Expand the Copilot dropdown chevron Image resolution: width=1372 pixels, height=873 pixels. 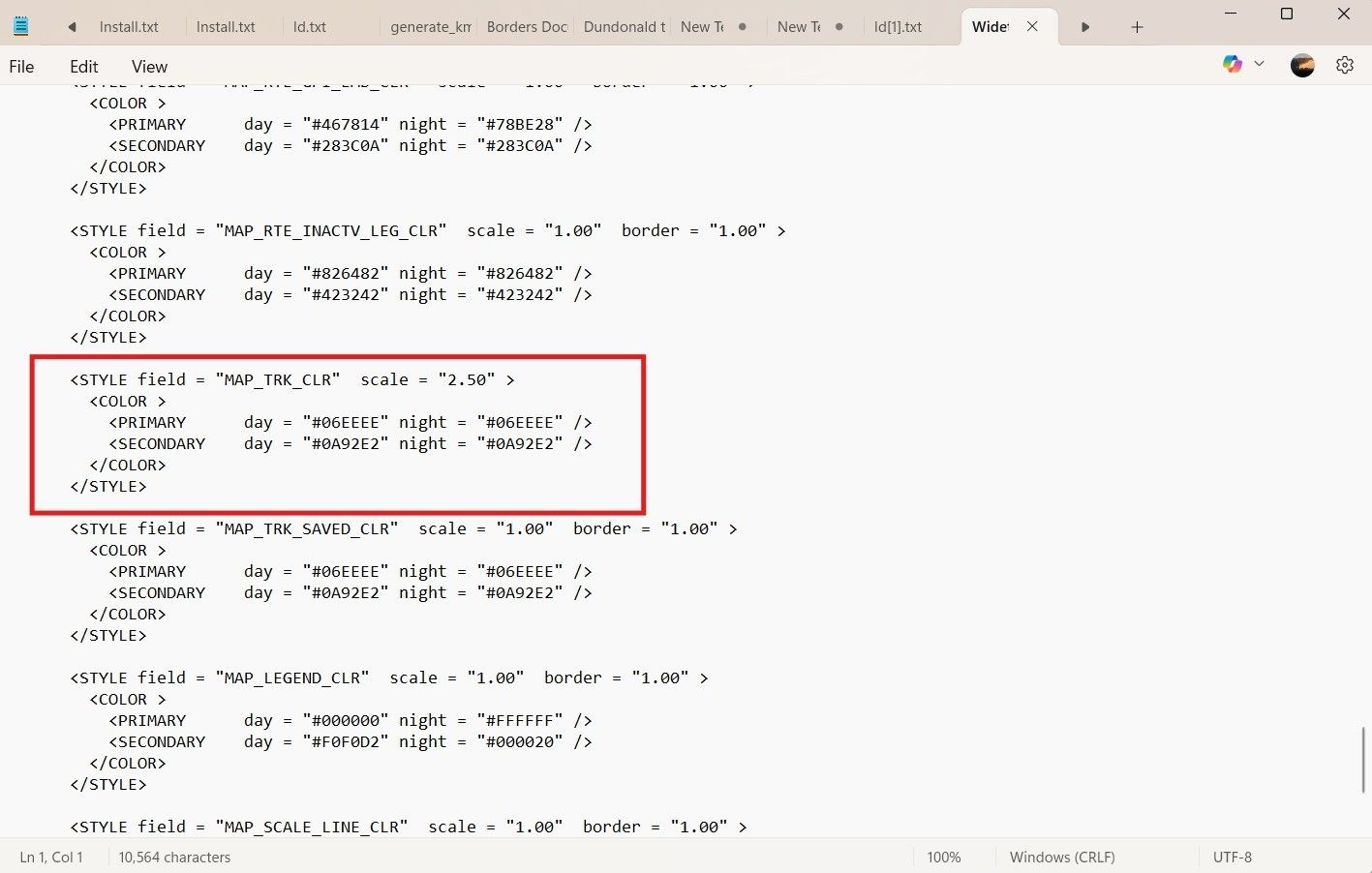tap(1259, 64)
